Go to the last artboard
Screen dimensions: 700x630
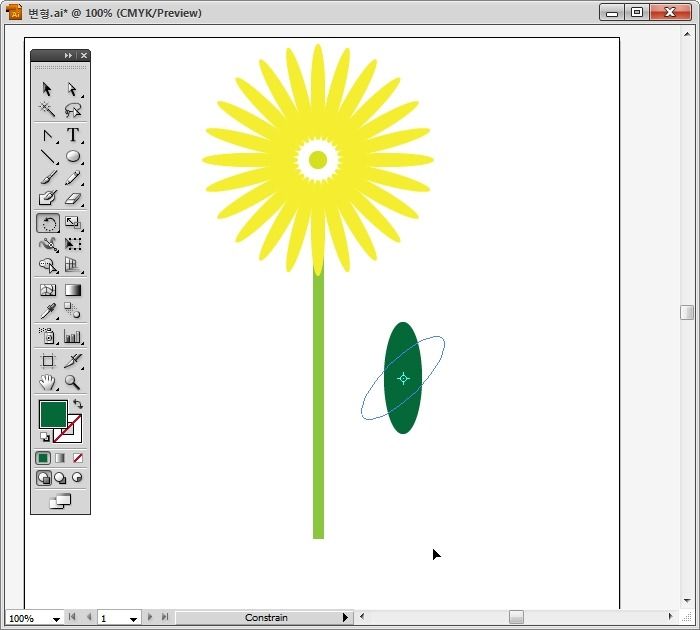165,617
